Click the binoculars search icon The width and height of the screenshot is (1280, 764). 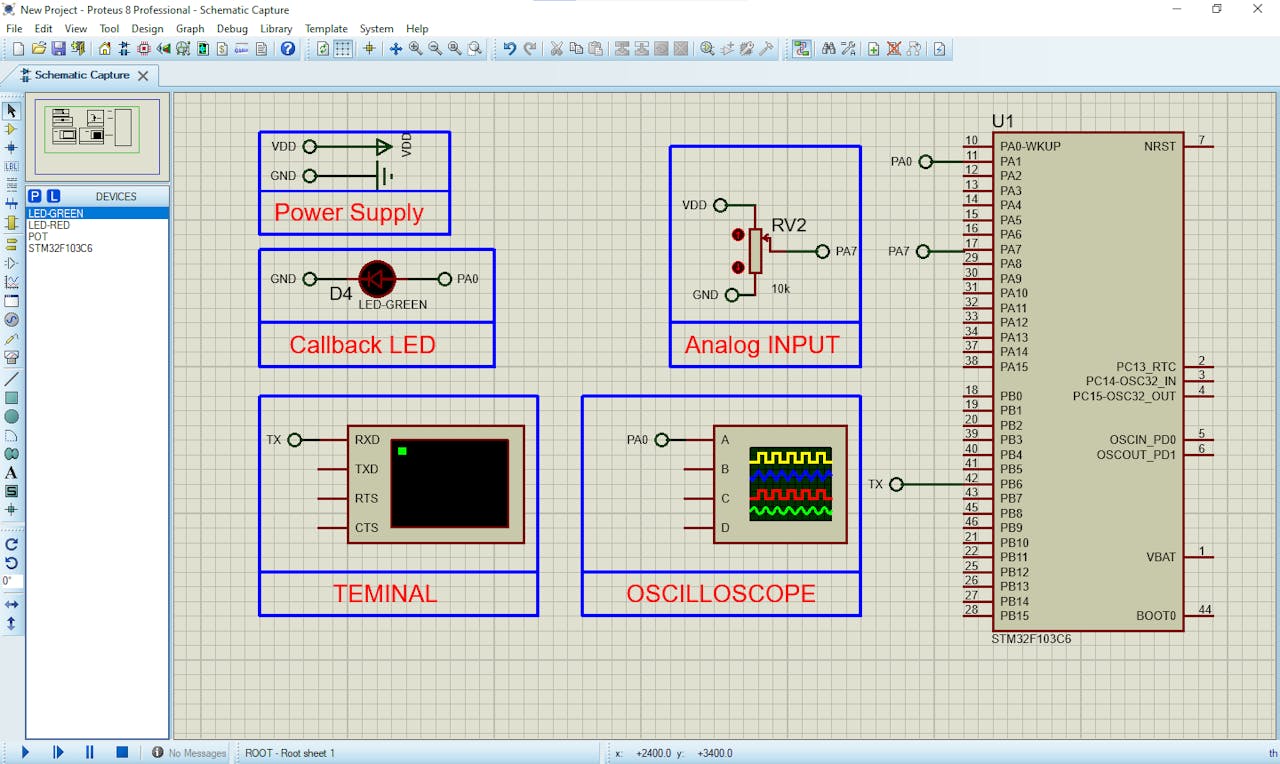(828, 49)
